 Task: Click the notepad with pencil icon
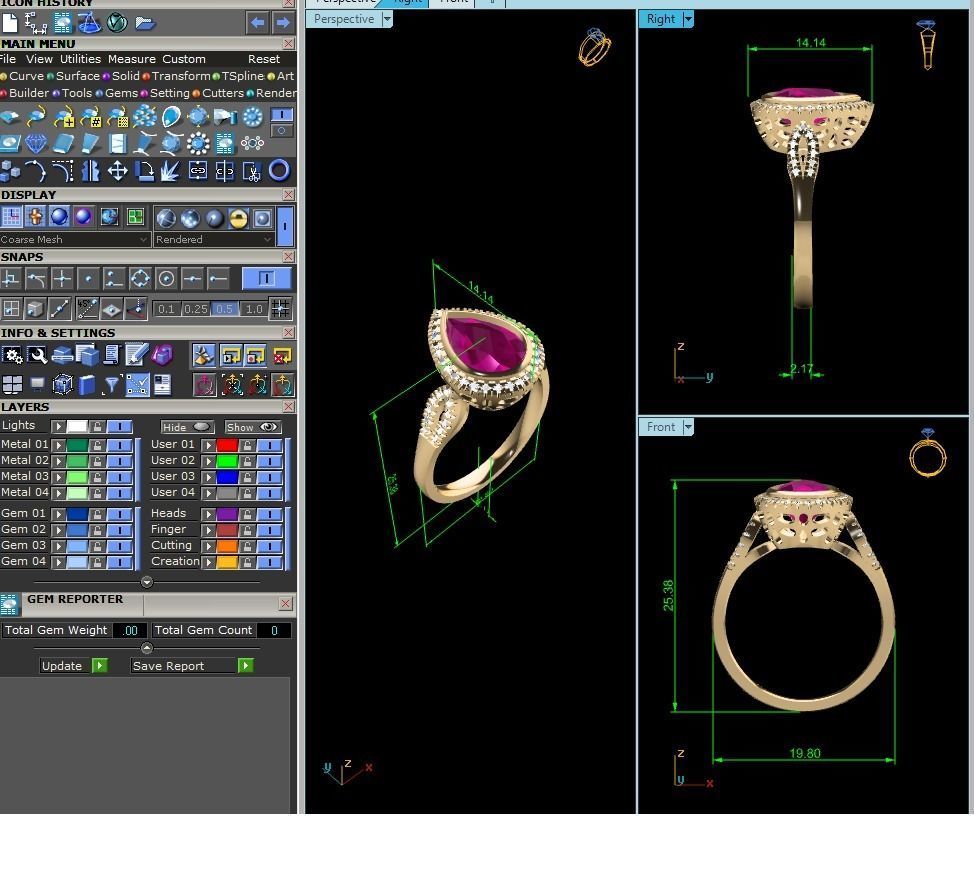coord(136,355)
